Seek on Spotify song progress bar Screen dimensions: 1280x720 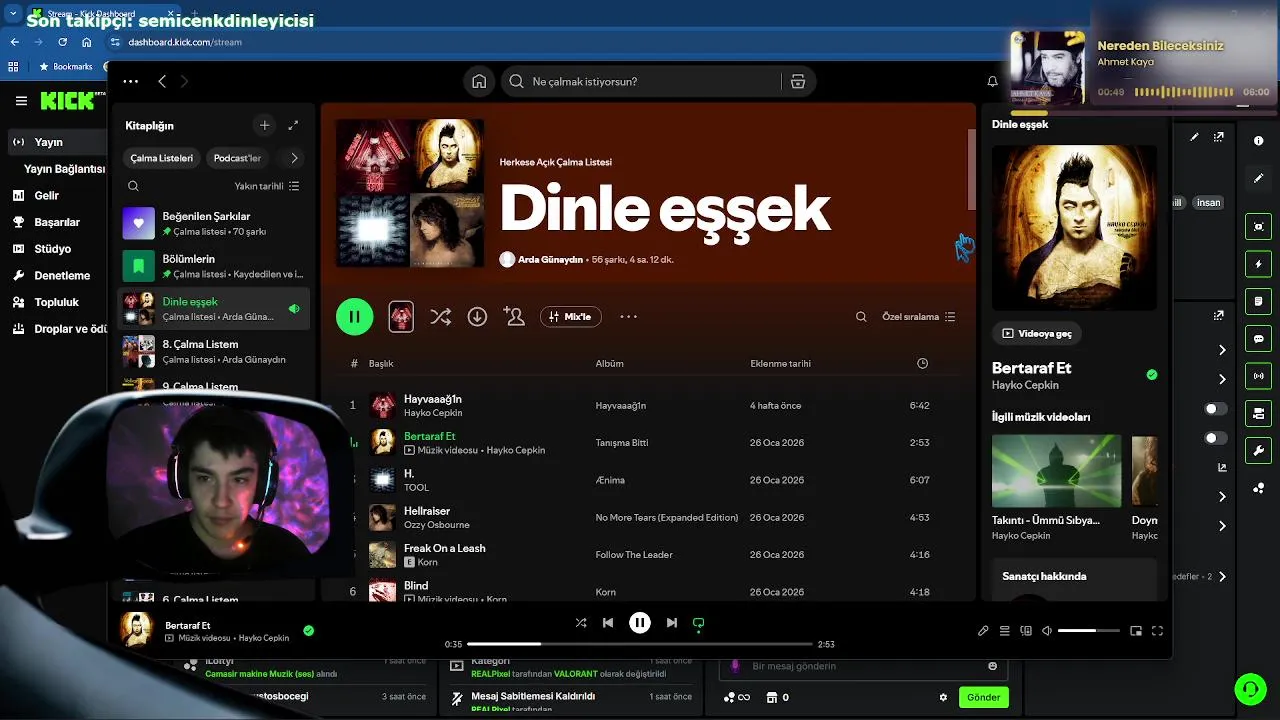coord(640,644)
